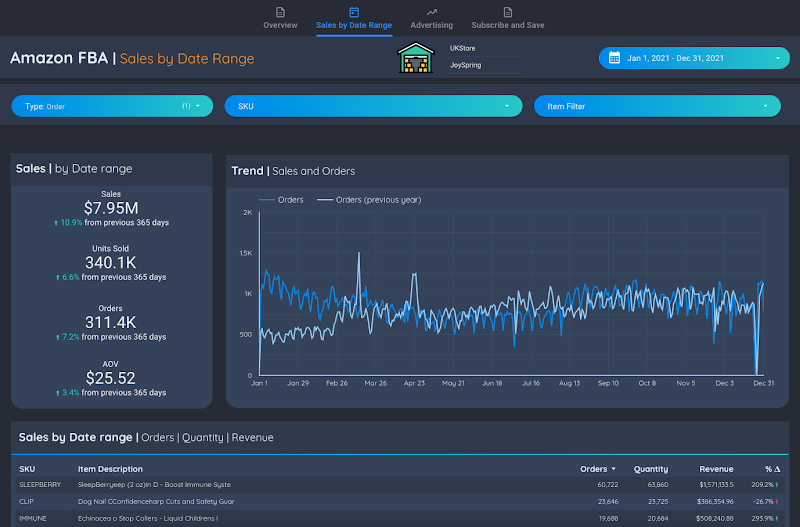Click the Dec 31 axis label
800x527 pixels.
(763, 383)
